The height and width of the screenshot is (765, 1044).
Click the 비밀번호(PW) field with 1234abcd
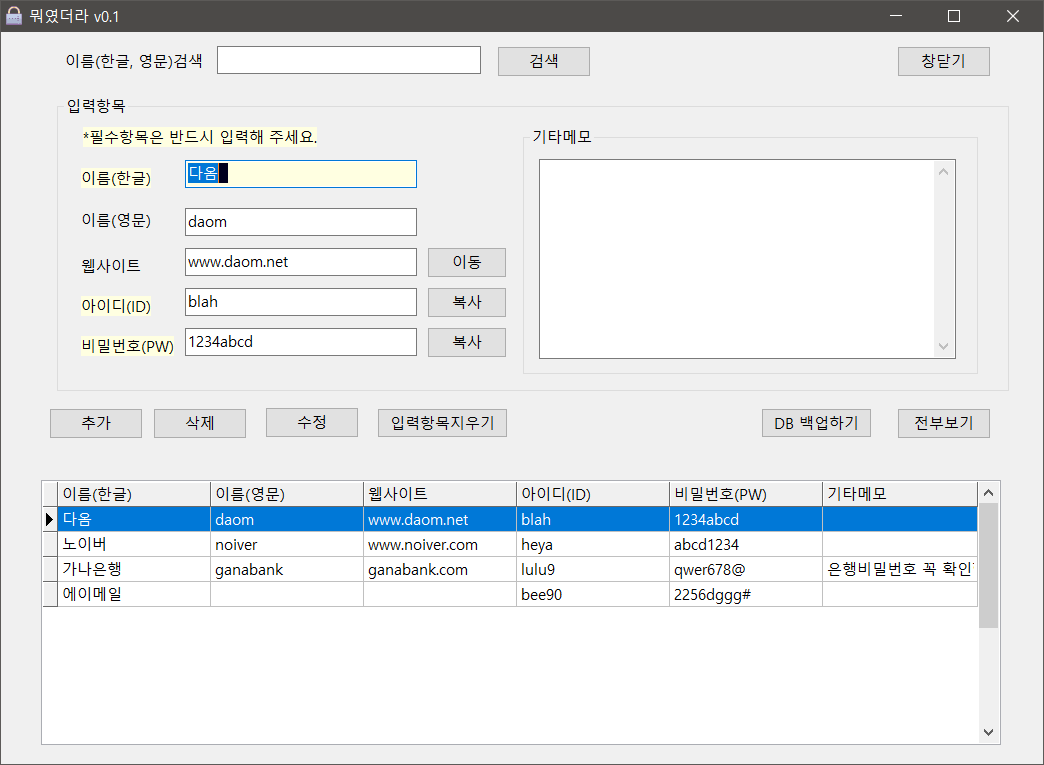pyautogui.click(x=301, y=342)
